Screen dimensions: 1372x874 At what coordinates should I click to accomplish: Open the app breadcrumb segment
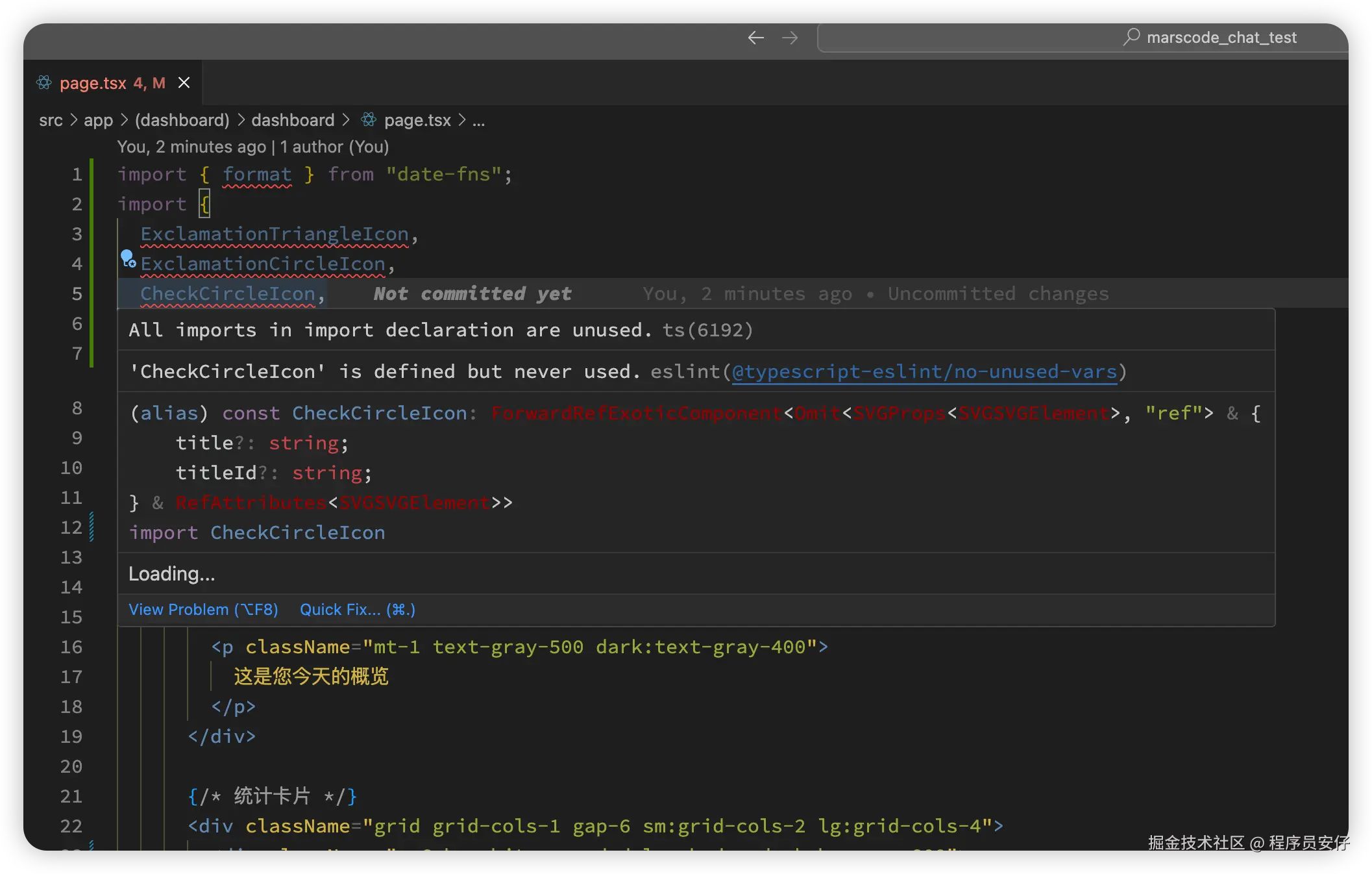(98, 120)
